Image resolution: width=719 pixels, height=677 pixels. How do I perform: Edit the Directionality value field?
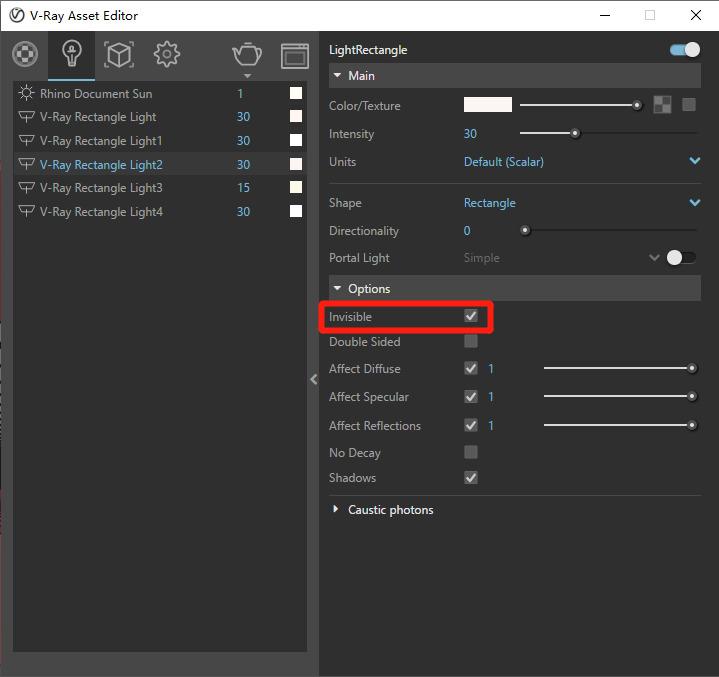pyautogui.click(x=467, y=231)
